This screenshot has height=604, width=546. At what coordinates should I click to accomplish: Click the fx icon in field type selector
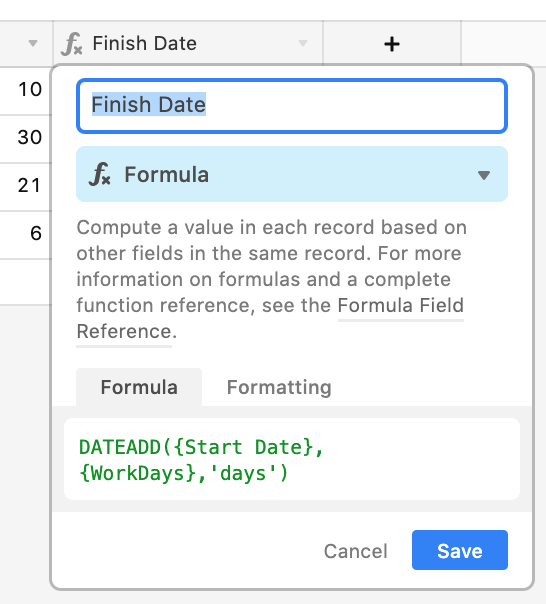pos(100,174)
